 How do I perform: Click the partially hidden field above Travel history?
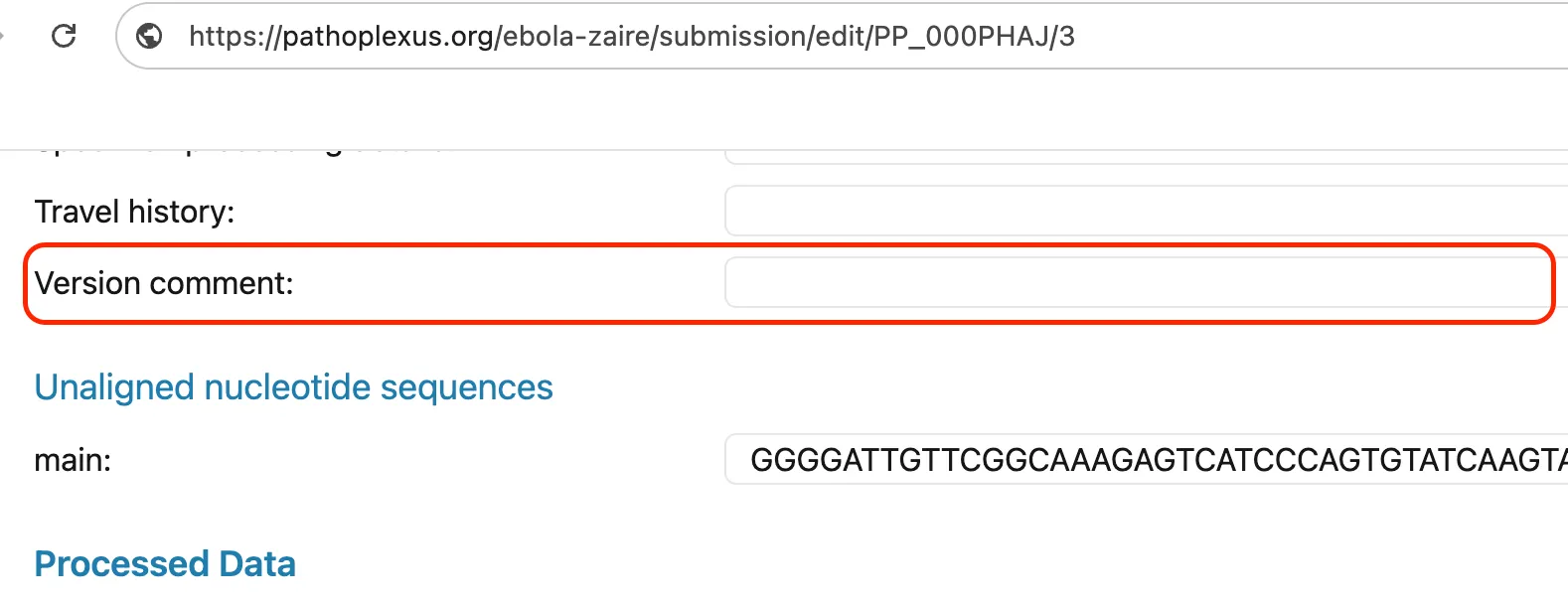(x=1143, y=157)
